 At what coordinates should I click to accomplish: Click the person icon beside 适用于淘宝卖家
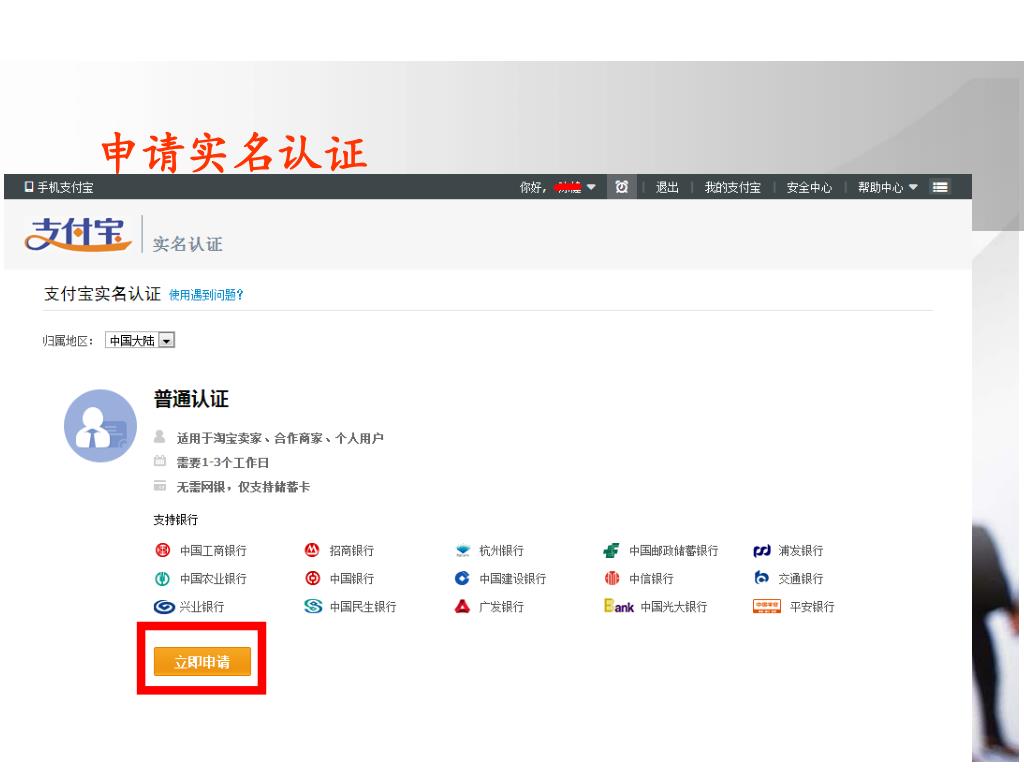(x=159, y=436)
